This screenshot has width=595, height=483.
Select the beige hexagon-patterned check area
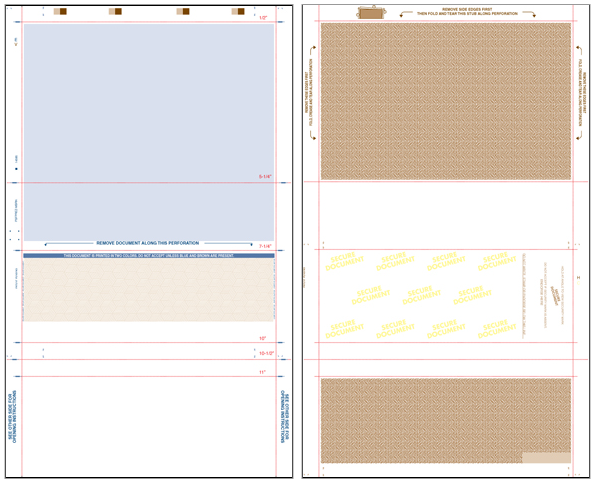point(149,290)
